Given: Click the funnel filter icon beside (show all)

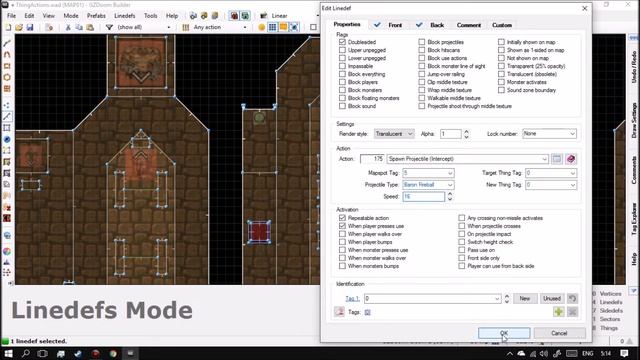Looking at the screenshot, I should pos(109,27).
